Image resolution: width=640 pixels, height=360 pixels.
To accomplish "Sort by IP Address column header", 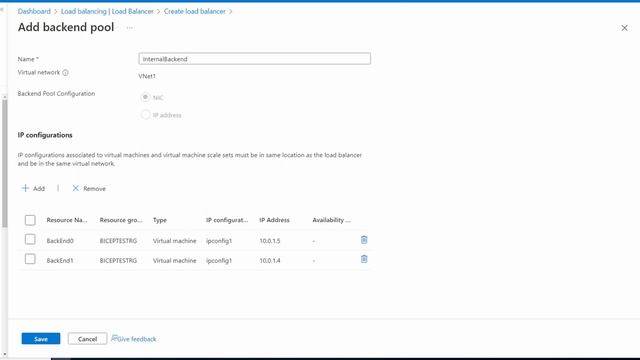I will [274, 220].
